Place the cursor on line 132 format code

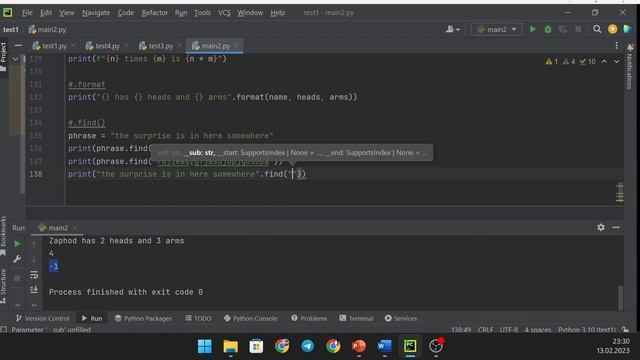213,97
